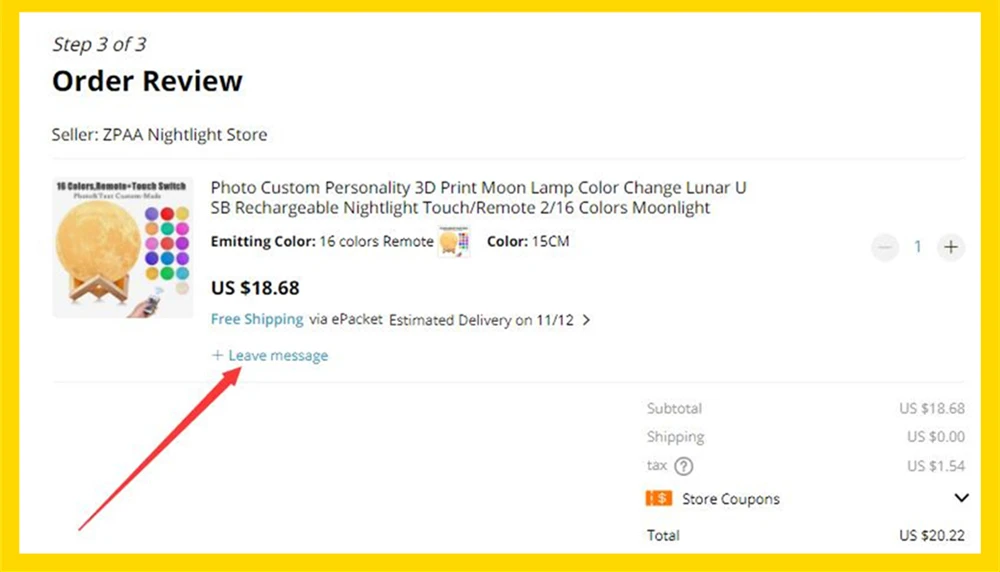1000x572 pixels.
Task: Click the small 16 colors Remote variant image
Action: (x=454, y=242)
